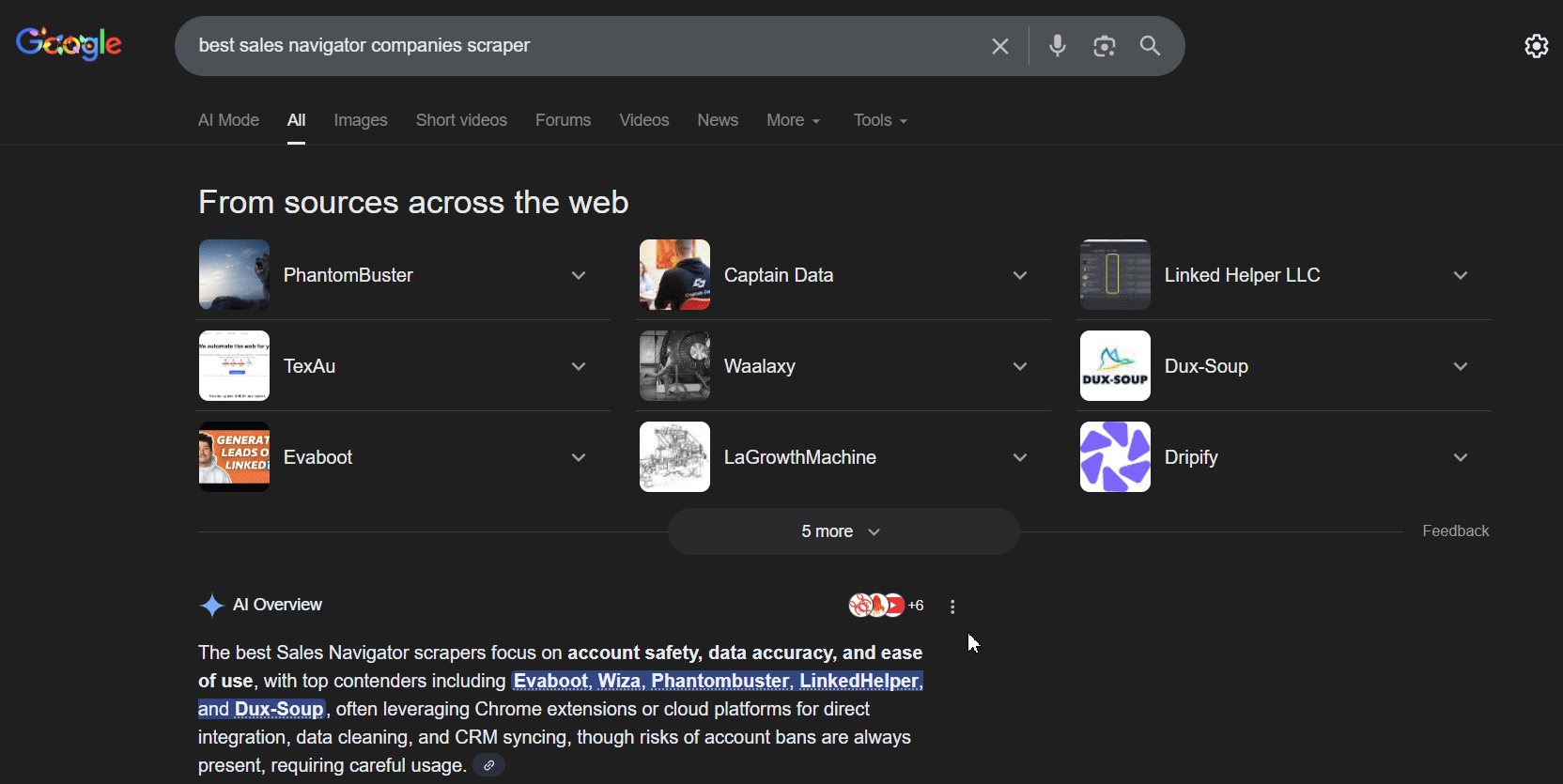
Task: Click the PhantomBuster thumbnail image
Action: 234,274
